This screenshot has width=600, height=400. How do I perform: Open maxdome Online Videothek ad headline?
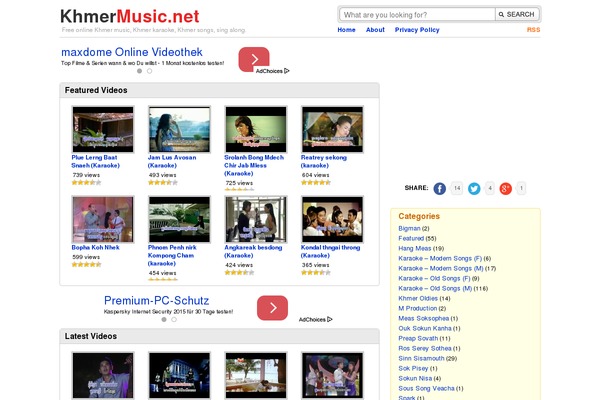(x=132, y=52)
